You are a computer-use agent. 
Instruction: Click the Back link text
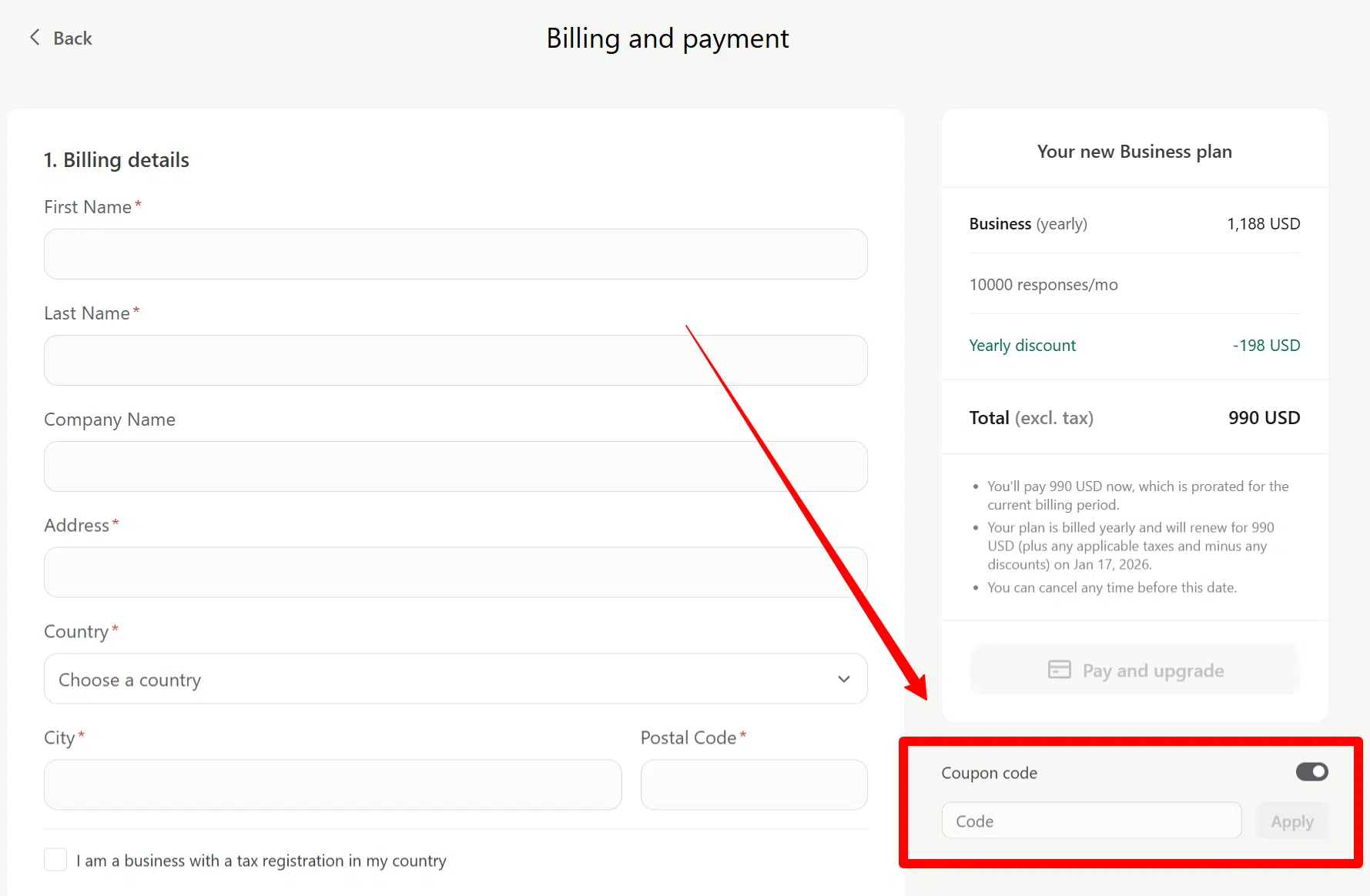(x=72, y=38)
